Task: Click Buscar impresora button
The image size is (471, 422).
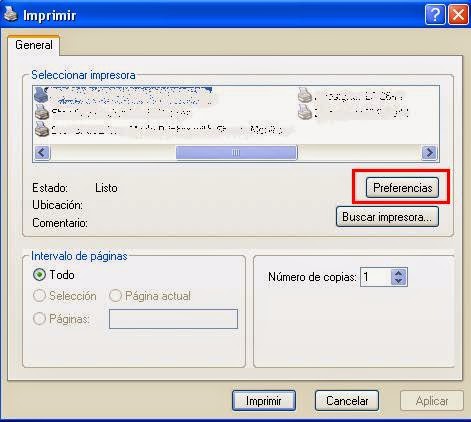Action: pos(387,217)
